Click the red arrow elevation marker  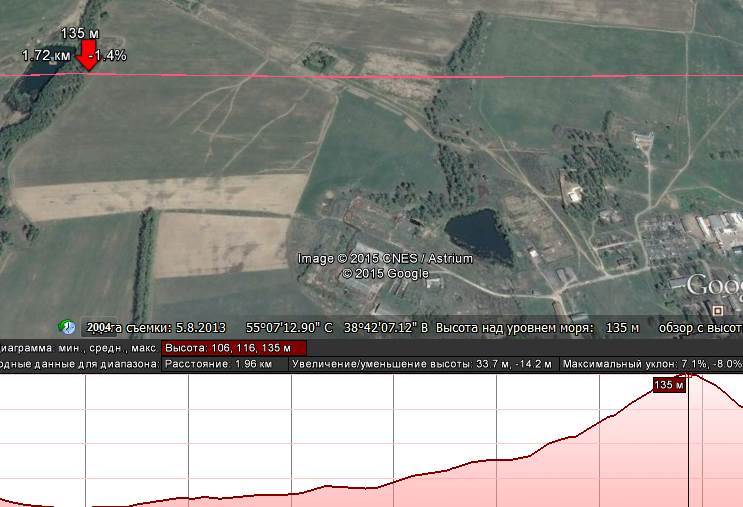click(x=88, y=54)
